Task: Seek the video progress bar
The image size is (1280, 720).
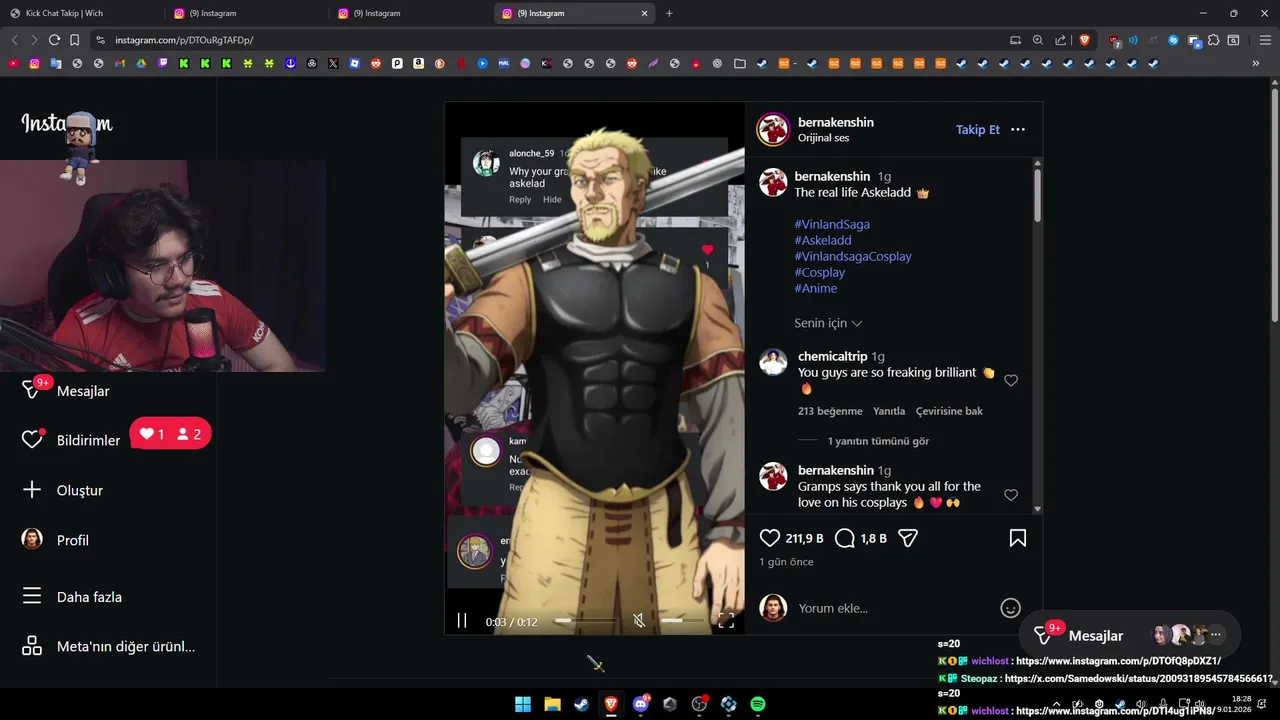Action: pos(587,621)
